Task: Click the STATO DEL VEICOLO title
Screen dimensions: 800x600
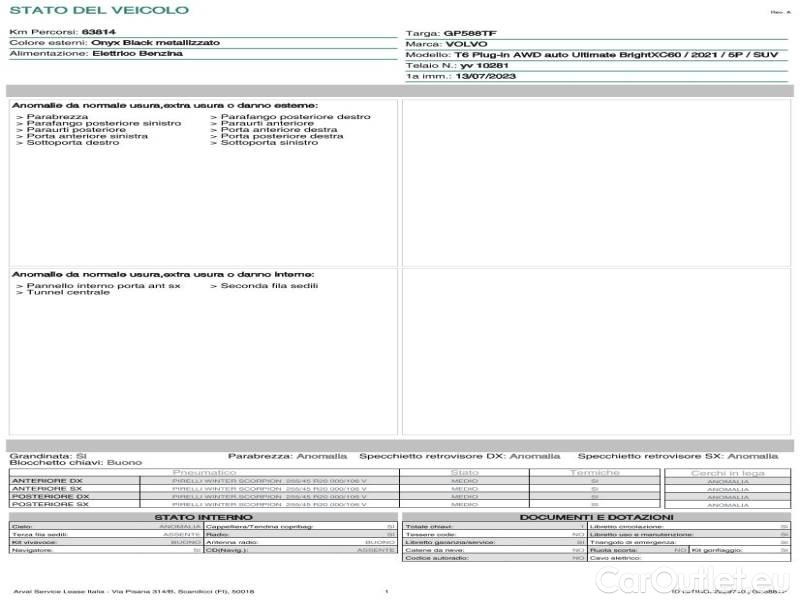Action: [98, 10]
